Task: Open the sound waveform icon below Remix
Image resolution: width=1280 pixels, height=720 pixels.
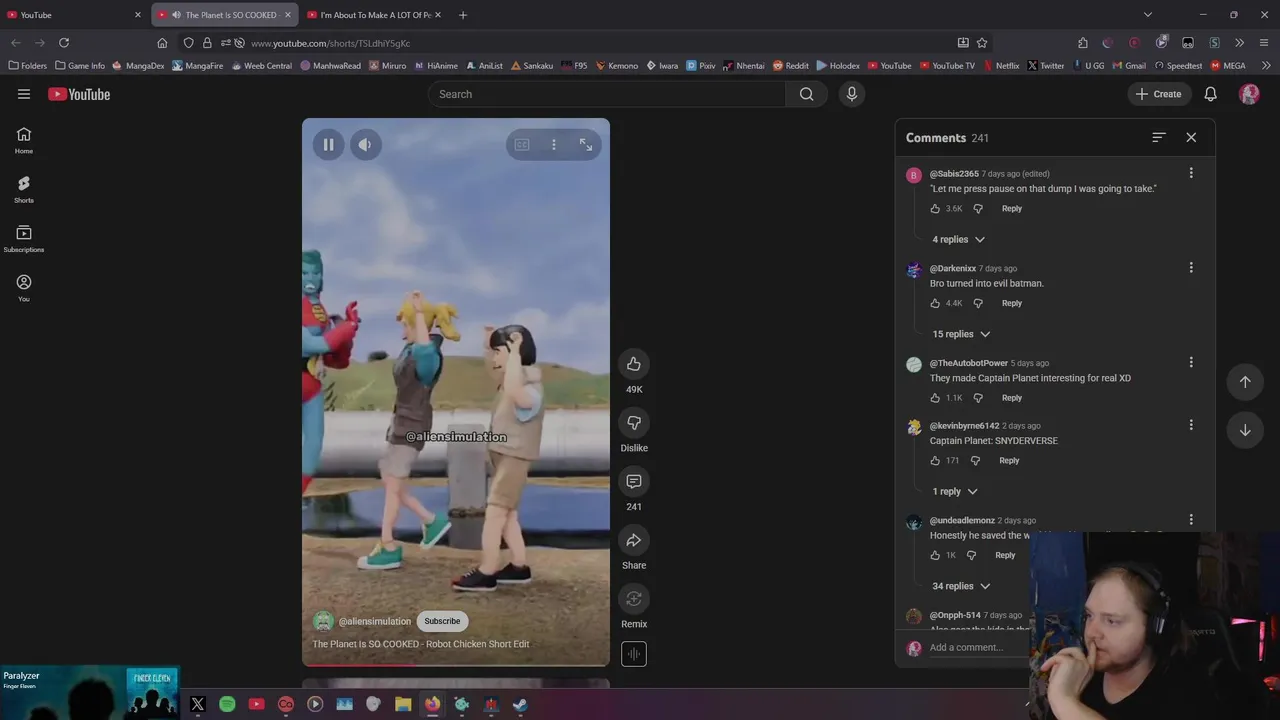Action: pyautogui.click(x=634, y=654)
